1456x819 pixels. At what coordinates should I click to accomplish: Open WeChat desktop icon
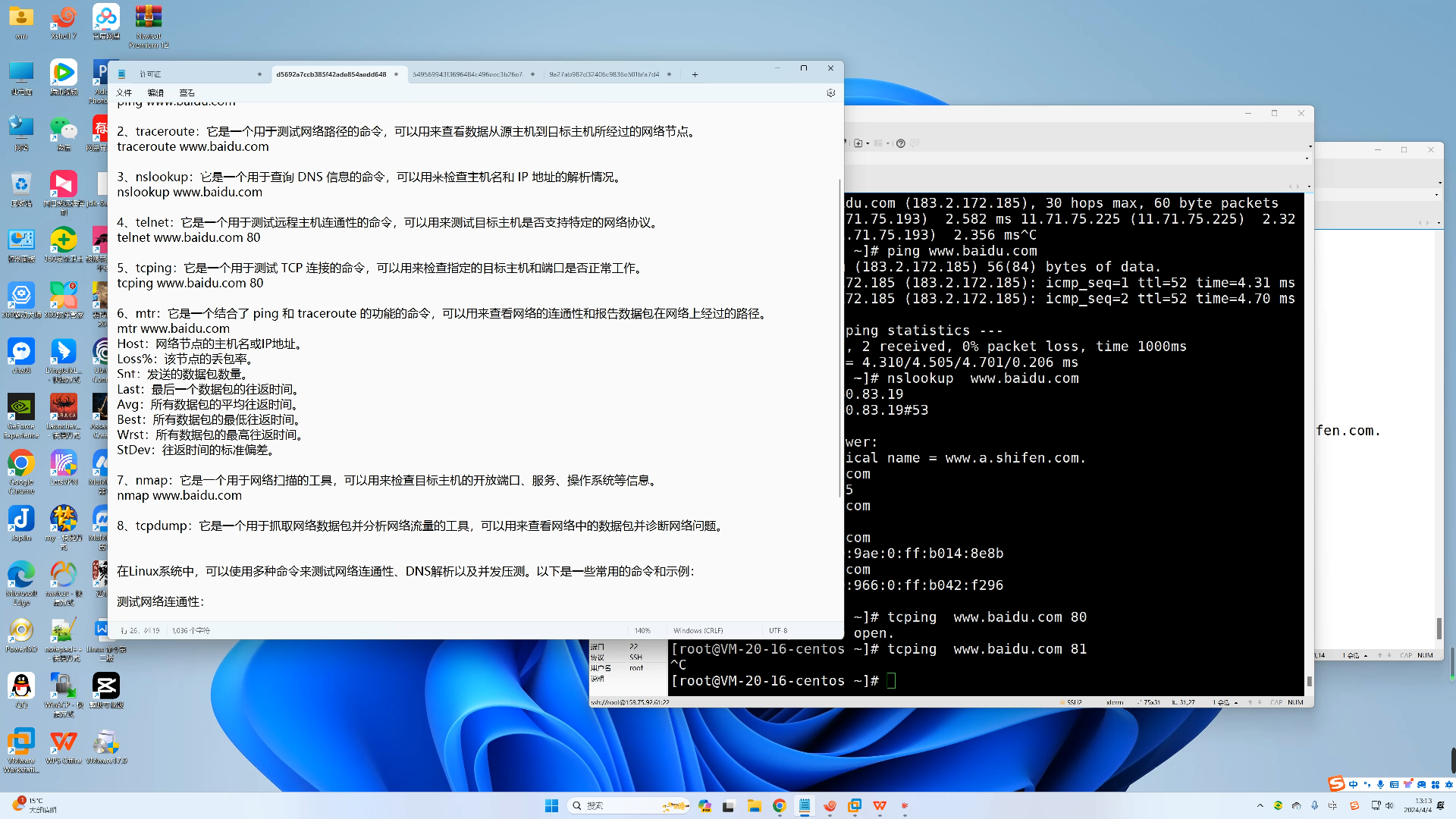(x=64, y=133)
